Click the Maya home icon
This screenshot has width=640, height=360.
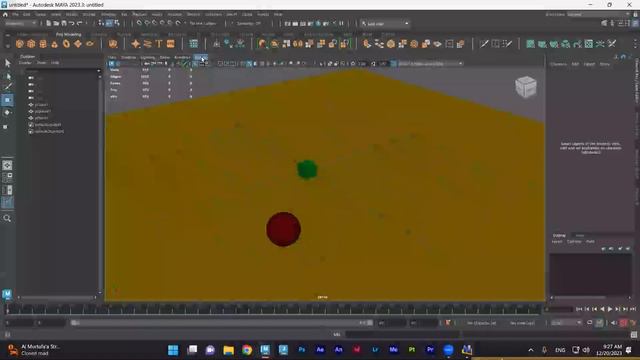pyautogui.click(x=5, y=14)
